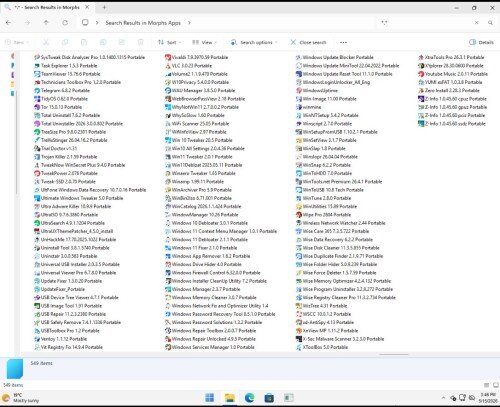Viewport: 500px width, 407px height.
Task: Select Technicians Toolbox Pro 1.2.0 Portable
Action: click(x=77, y=82)
